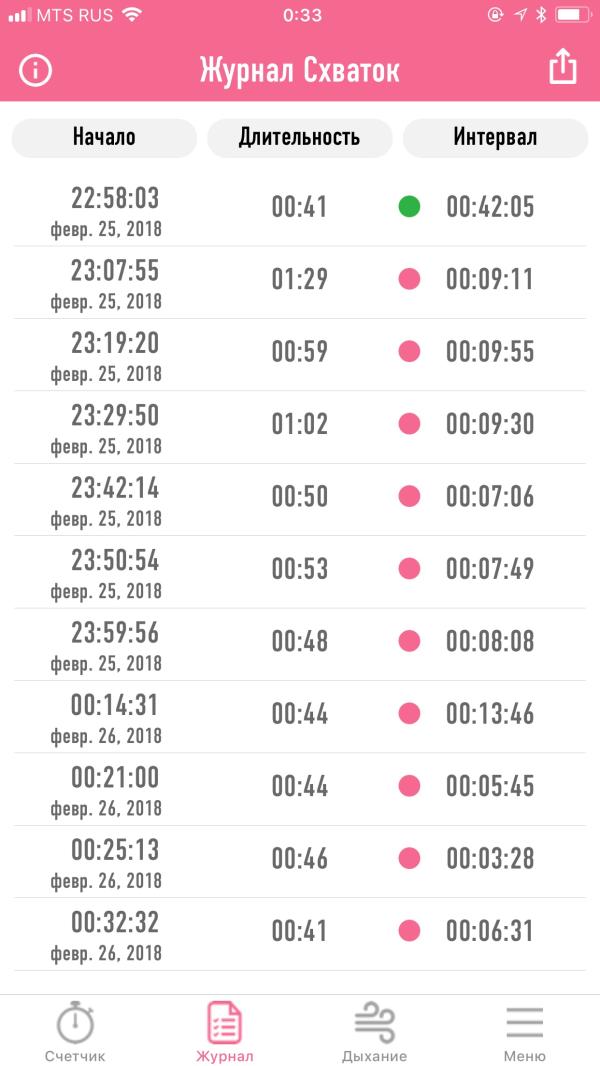Click the Интервал column header
The width and height of the screenshot is (600, 1066).
tap(495, 138)
